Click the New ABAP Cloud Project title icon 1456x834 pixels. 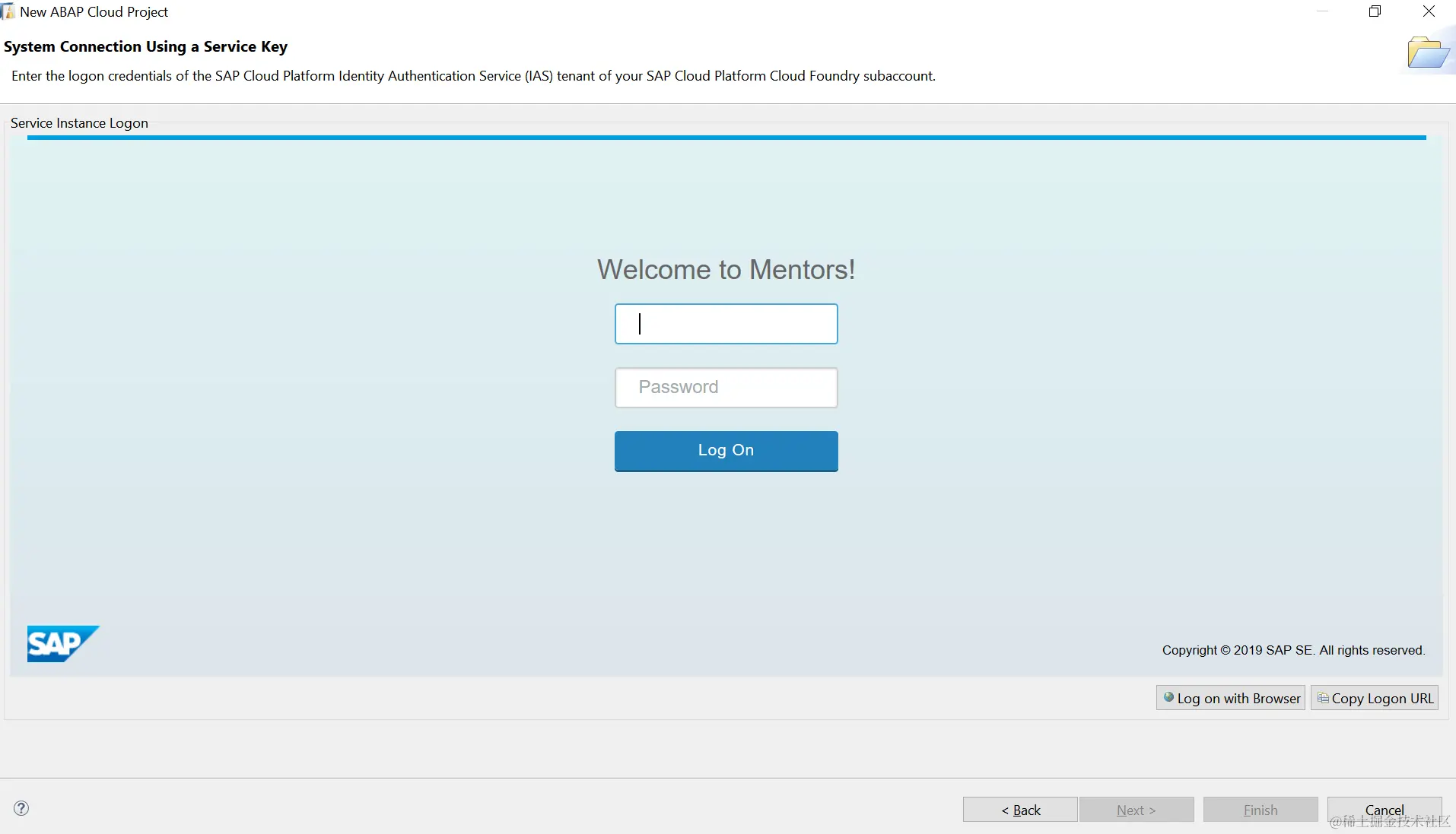point(8,11)
